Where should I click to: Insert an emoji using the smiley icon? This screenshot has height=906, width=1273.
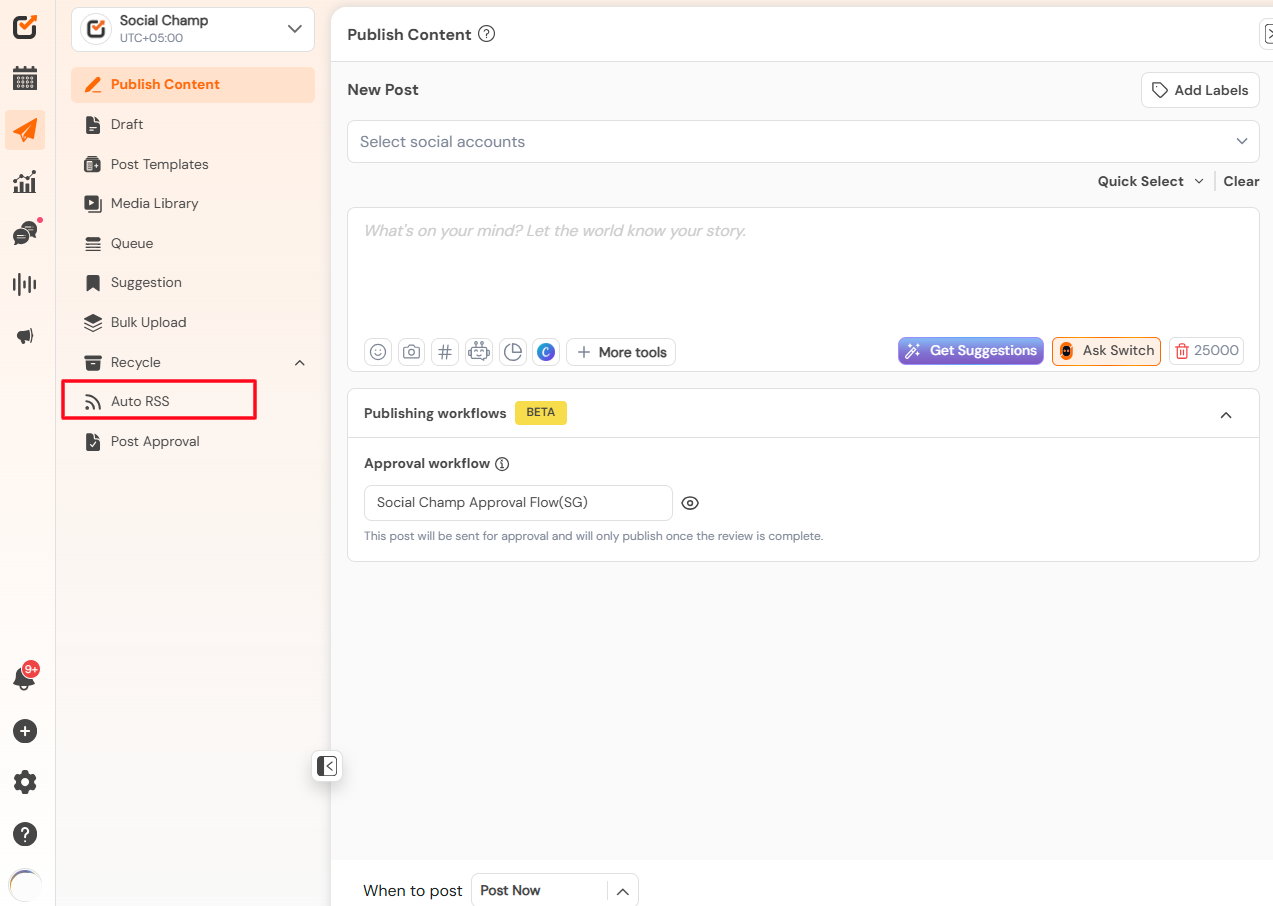click(x=378, y=352)
